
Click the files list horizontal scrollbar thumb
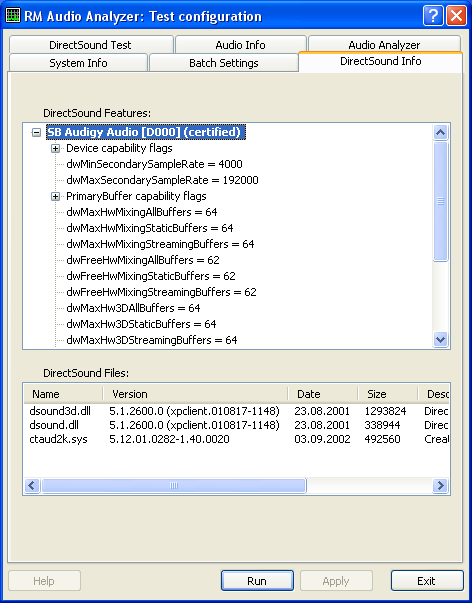tap(173, 485)
